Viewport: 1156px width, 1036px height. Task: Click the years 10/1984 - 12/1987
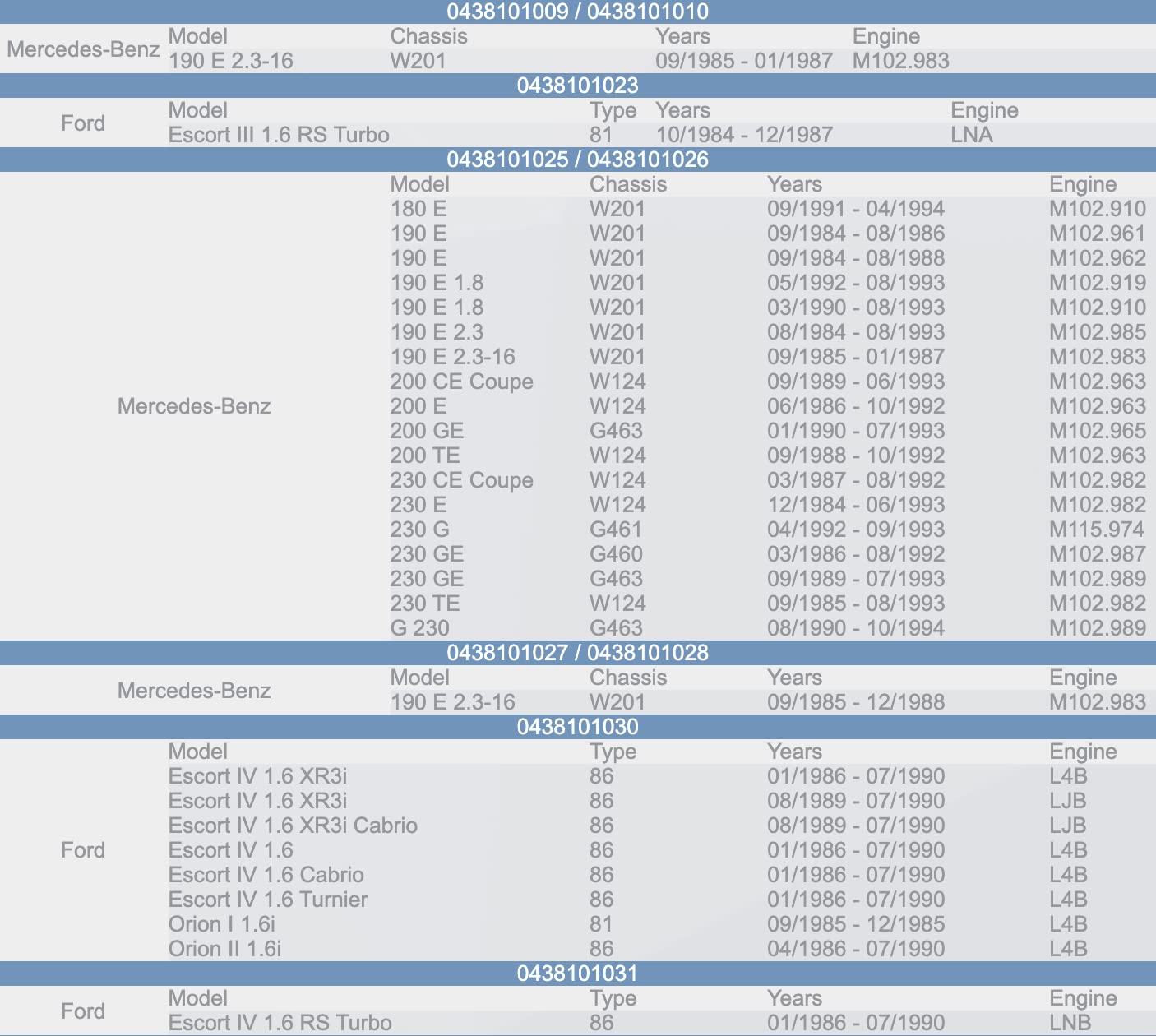pyautogui.click(x=744, y=135)
